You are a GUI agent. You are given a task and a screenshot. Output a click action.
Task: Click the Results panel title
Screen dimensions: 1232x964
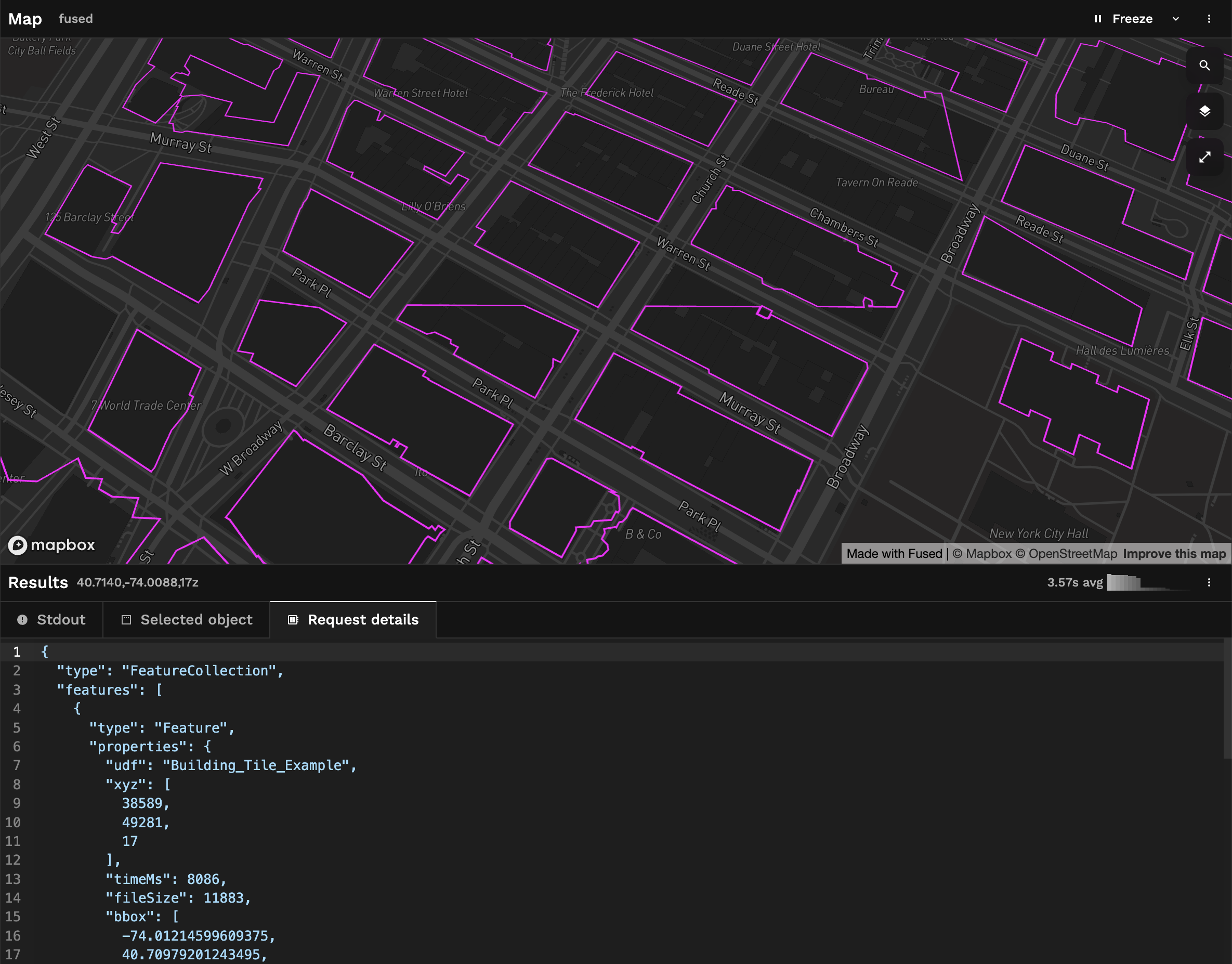click(38, 582)
